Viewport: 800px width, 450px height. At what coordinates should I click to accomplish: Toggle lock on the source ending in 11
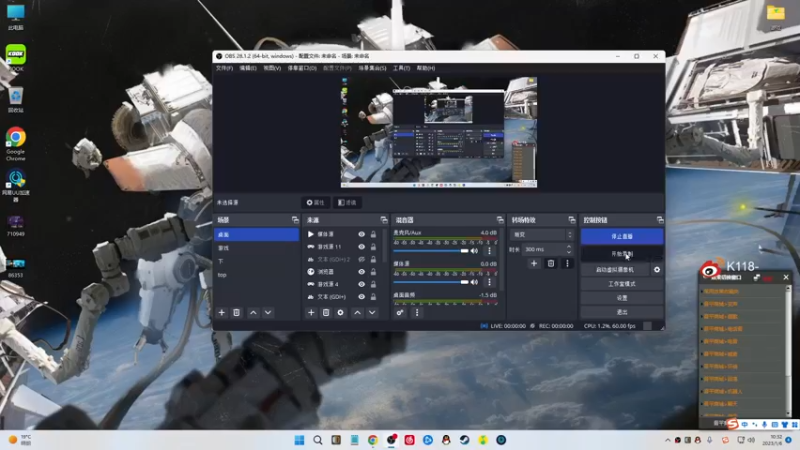[373, 246]
